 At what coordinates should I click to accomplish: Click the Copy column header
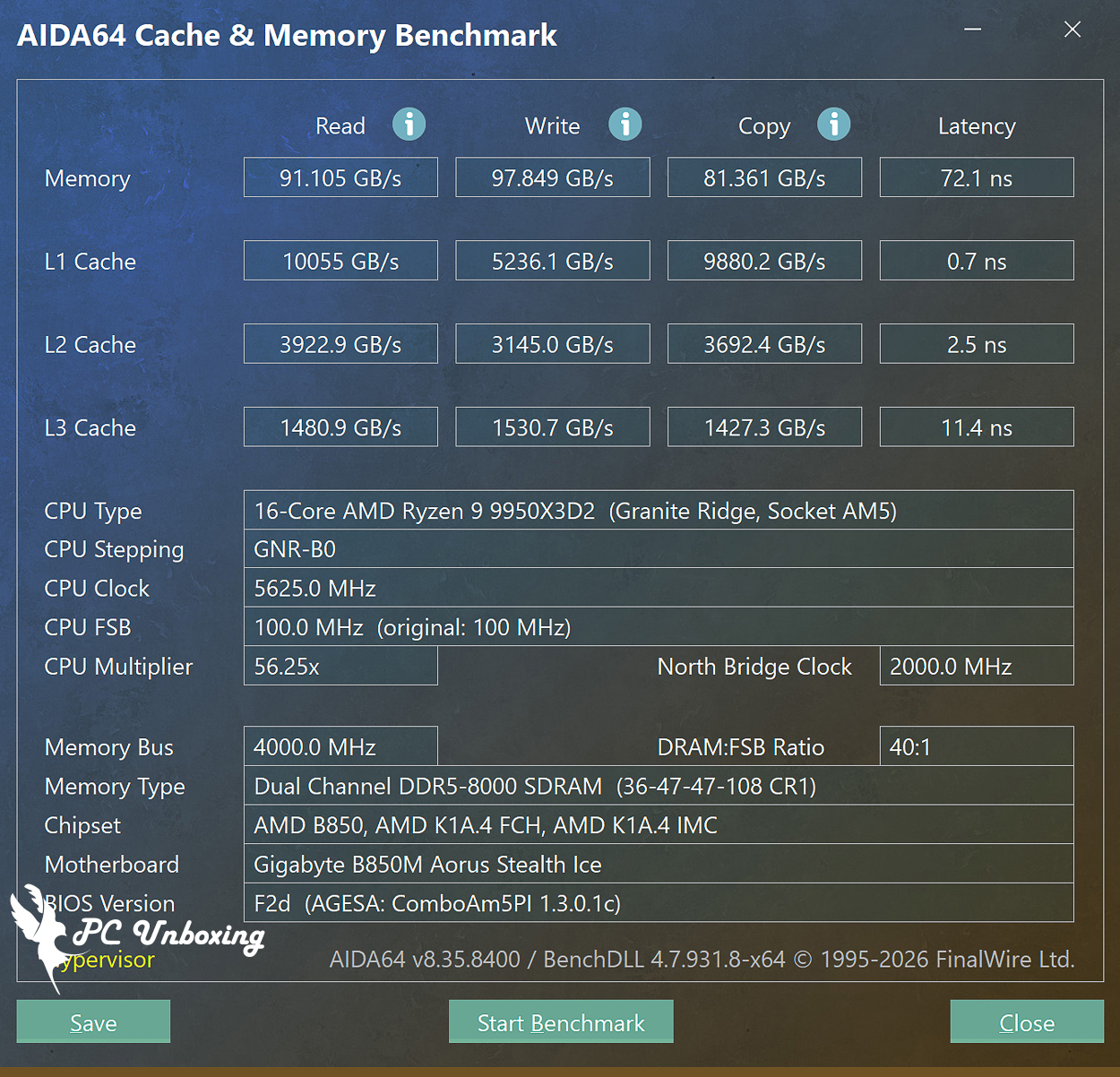(764, 126)
